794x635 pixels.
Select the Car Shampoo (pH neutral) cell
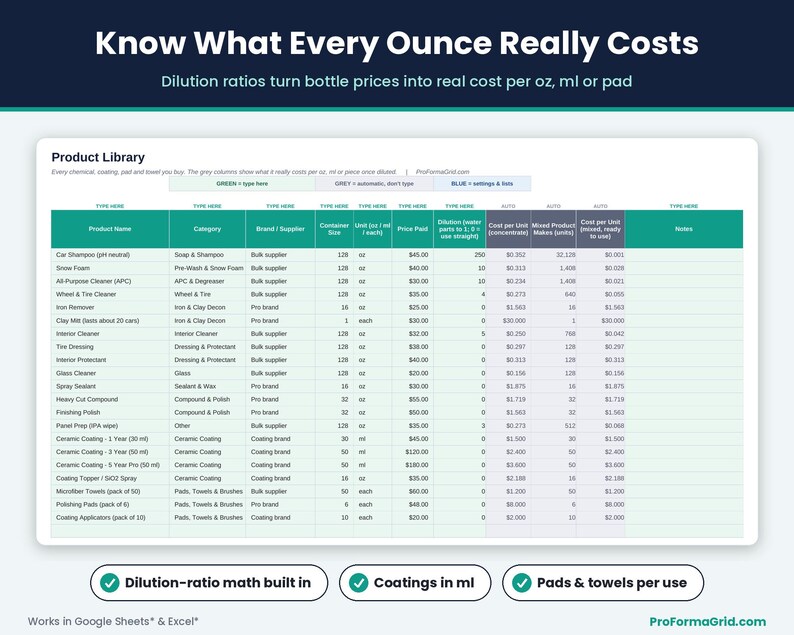[110, 255]
